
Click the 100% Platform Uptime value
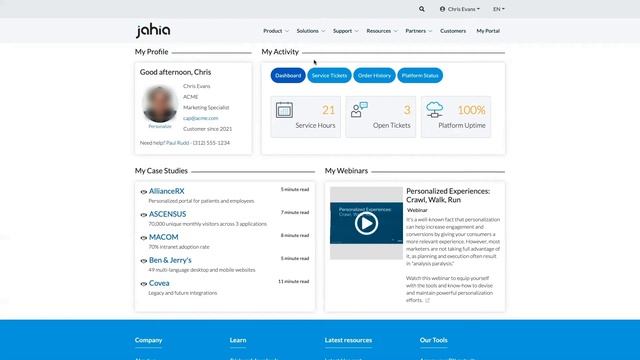(x=471, y=110)
